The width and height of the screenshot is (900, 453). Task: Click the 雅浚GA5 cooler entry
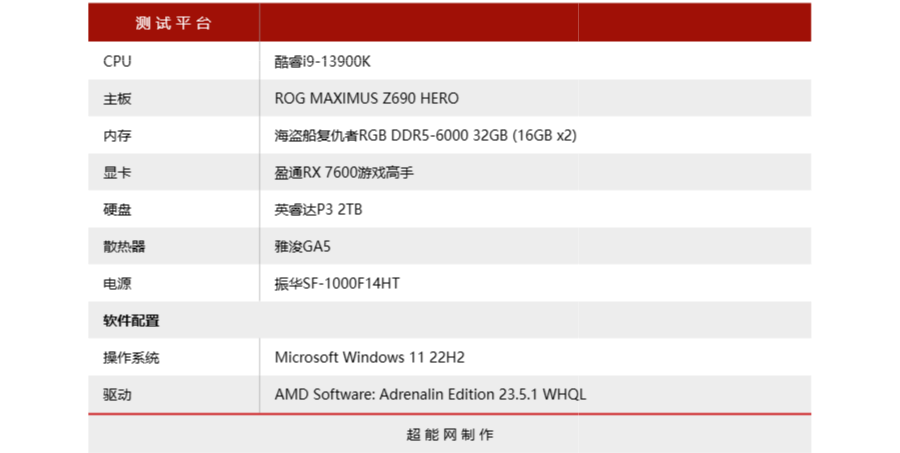click(302, 246)
